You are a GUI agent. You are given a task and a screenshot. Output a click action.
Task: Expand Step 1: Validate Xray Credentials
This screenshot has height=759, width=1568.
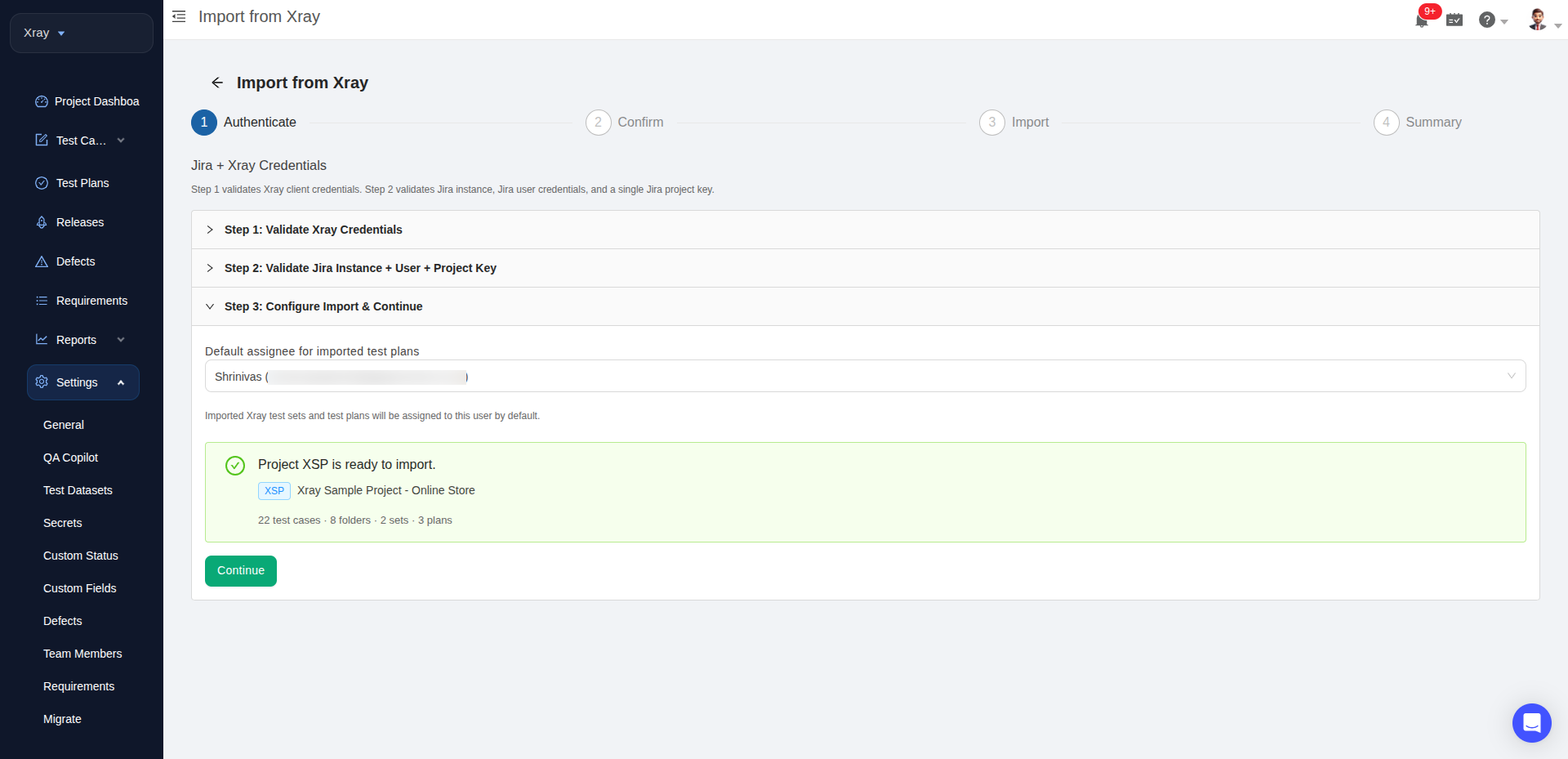coord(866,230)
